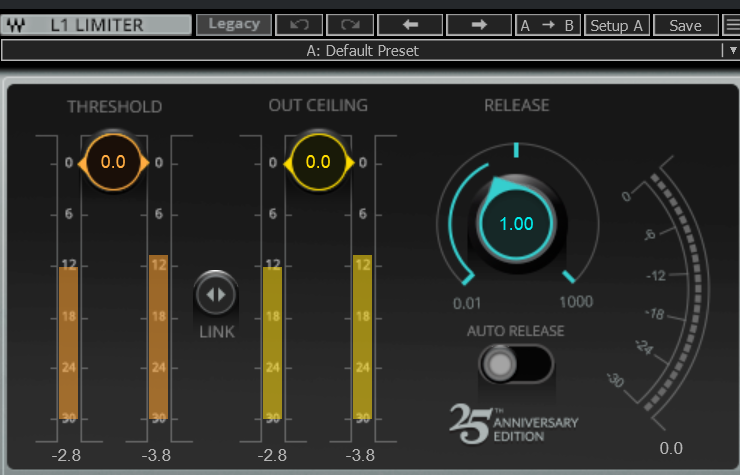Copy setup A to B
This screenshot has height=475, width=740.
[x=547, y=25]
